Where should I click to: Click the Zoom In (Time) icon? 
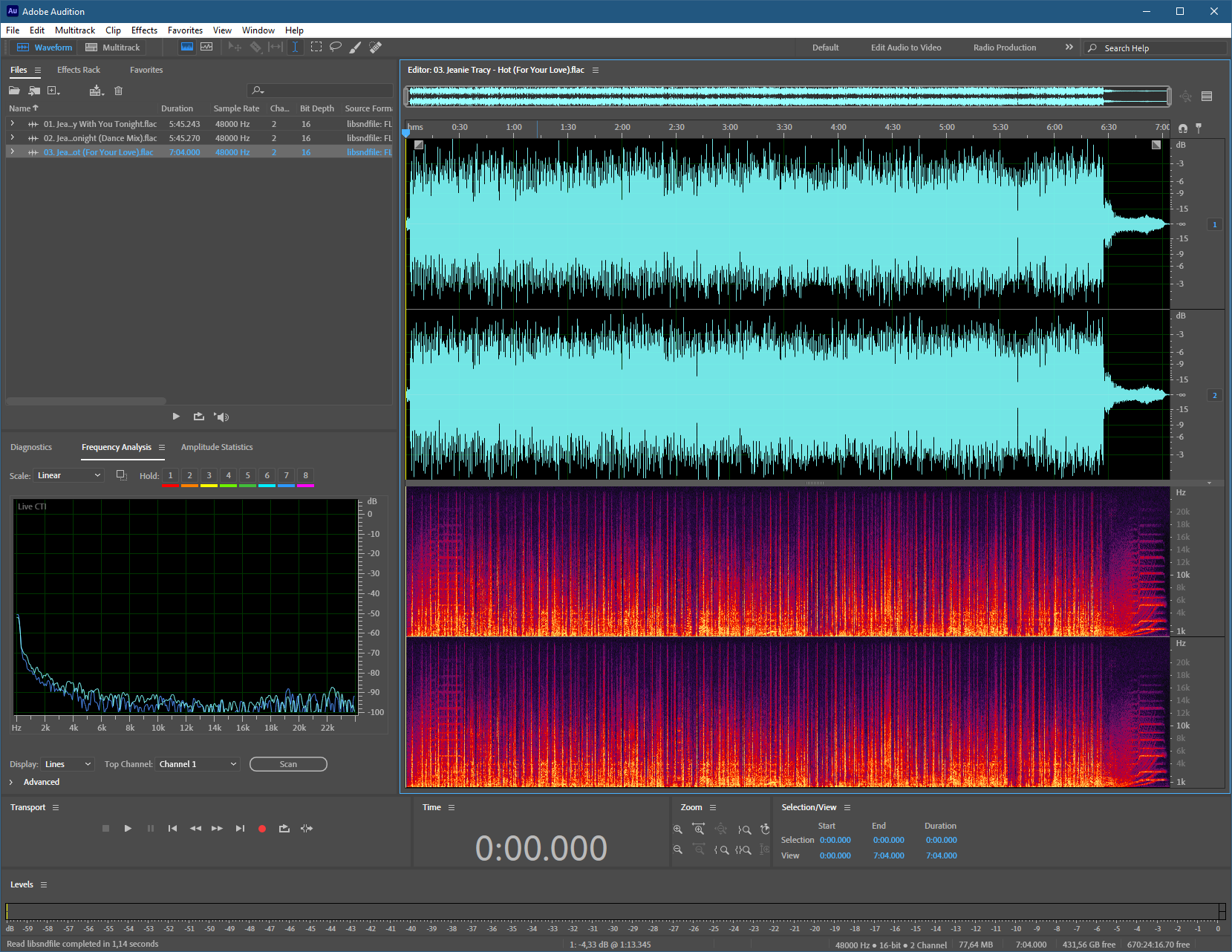[699, 829]
